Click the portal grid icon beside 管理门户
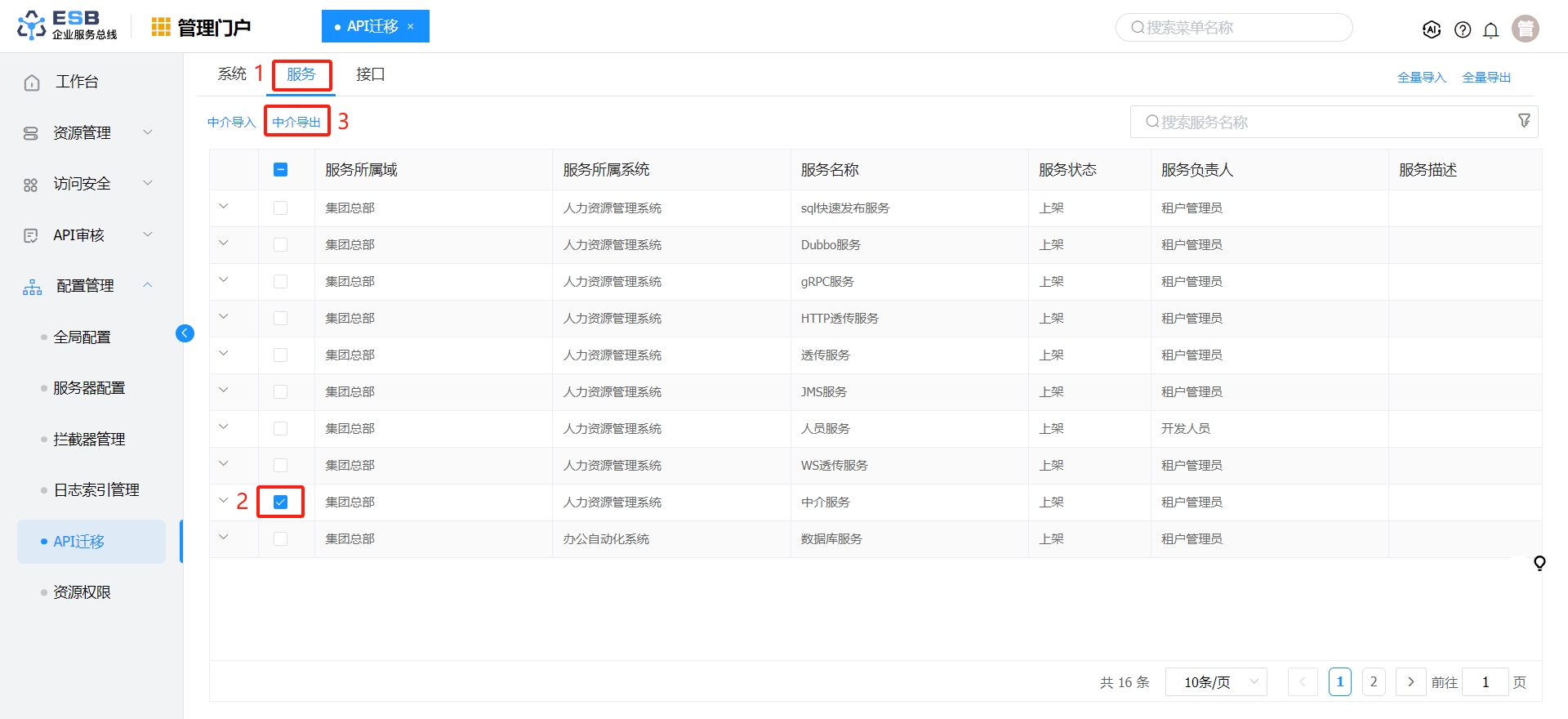This screenshot has height=719, width=1568. [x=161, y=28]
